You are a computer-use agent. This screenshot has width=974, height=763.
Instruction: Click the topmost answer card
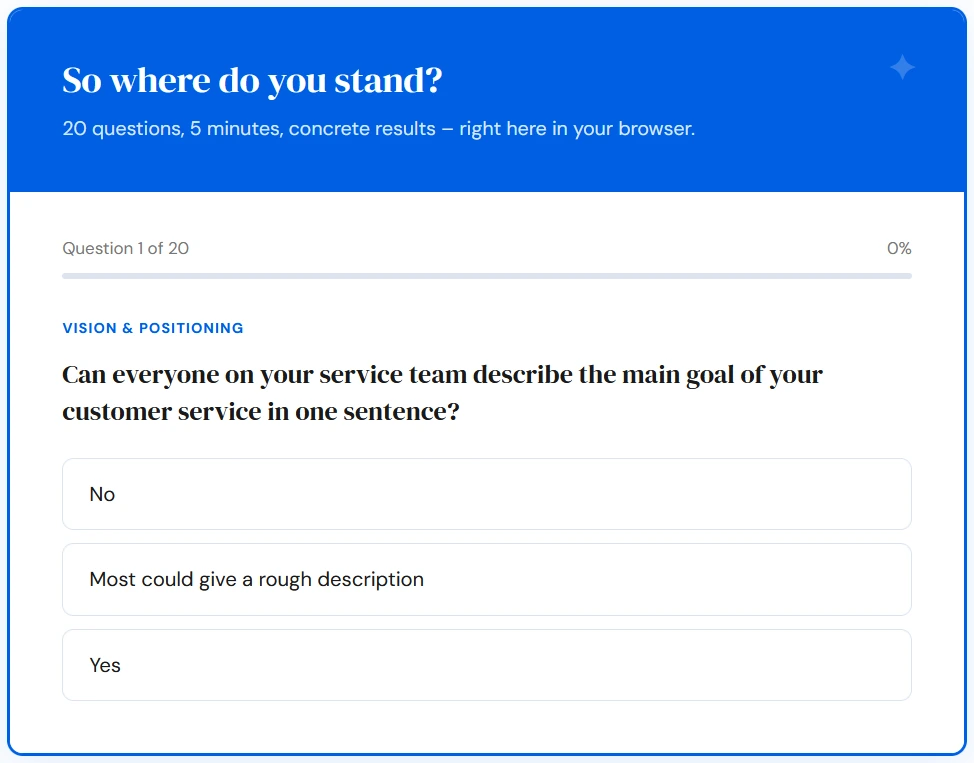click(486, 494)
